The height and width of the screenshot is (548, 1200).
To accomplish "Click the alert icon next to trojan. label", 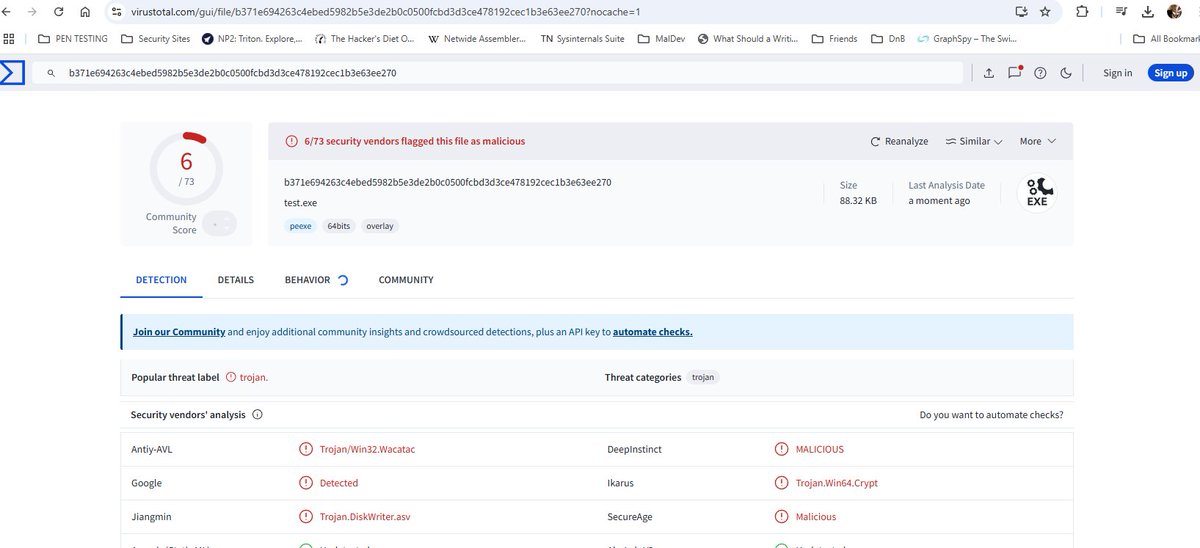I will (231, 377).
